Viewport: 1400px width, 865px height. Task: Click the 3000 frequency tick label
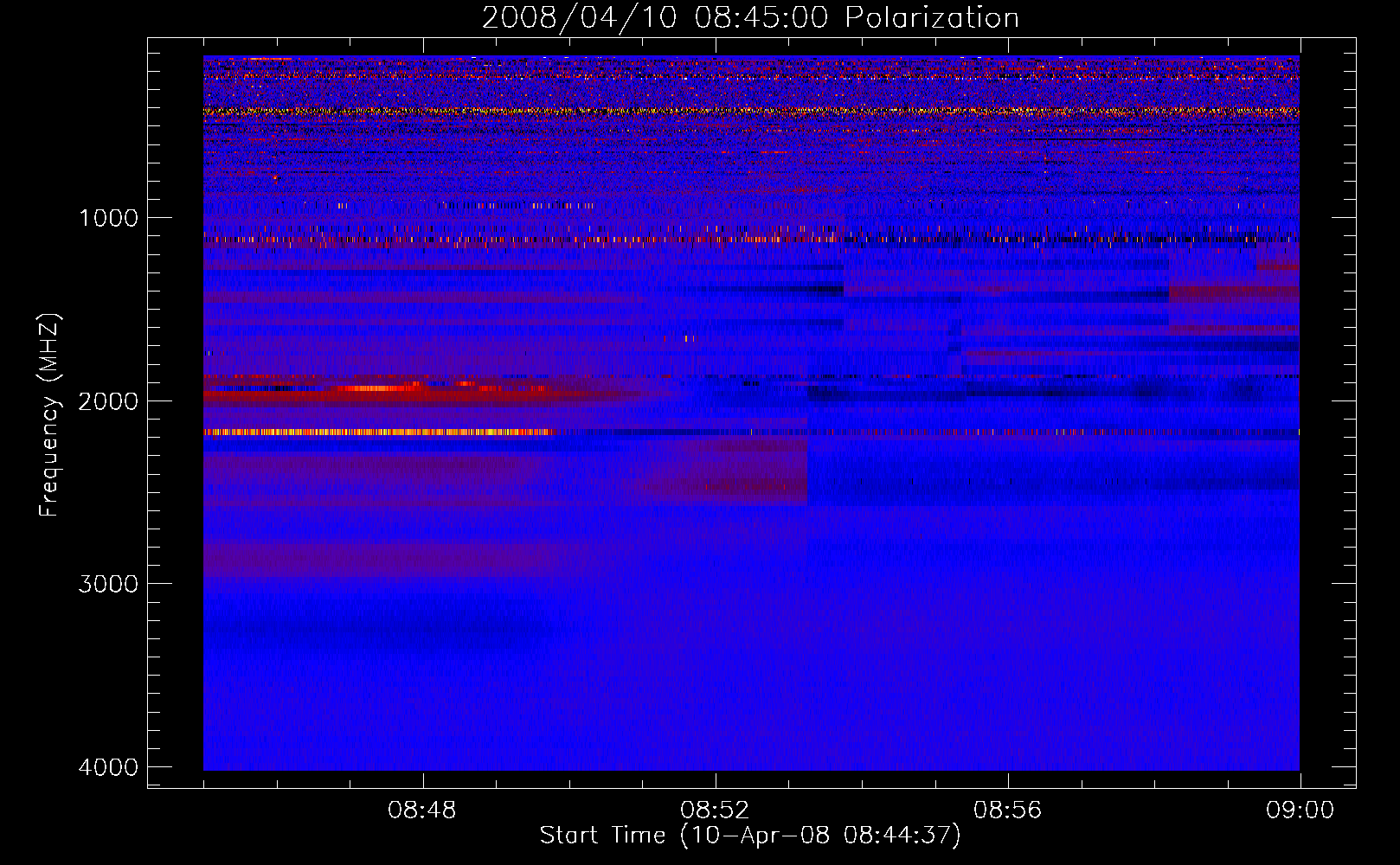108,584
